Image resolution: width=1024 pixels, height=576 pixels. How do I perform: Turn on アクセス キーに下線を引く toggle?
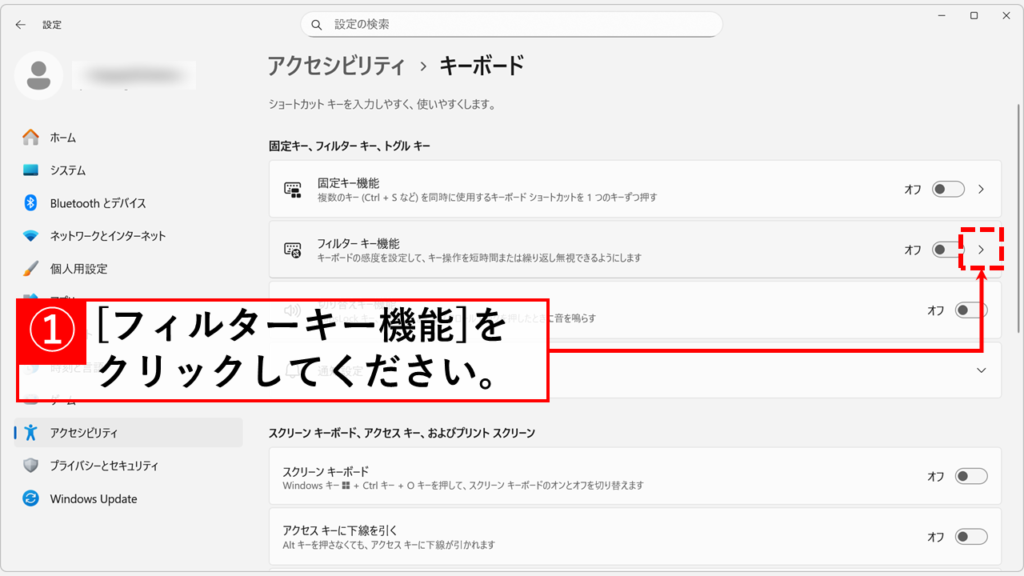pyautogui.click(x=971, y=537)
